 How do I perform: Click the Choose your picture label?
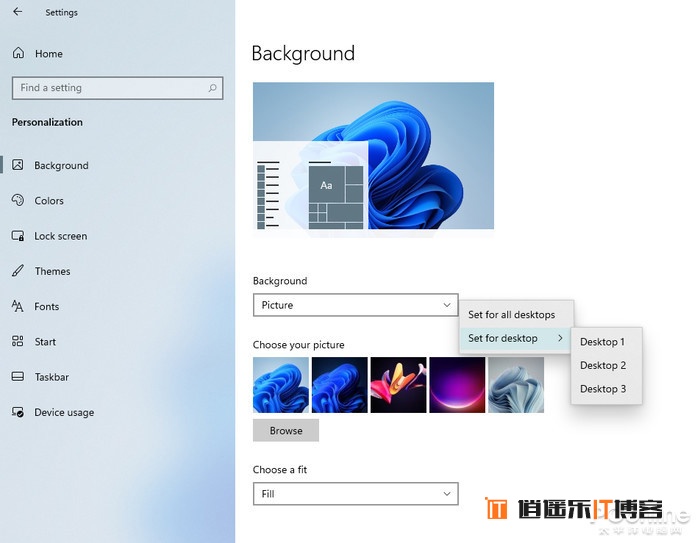click(x=299, y=345)
